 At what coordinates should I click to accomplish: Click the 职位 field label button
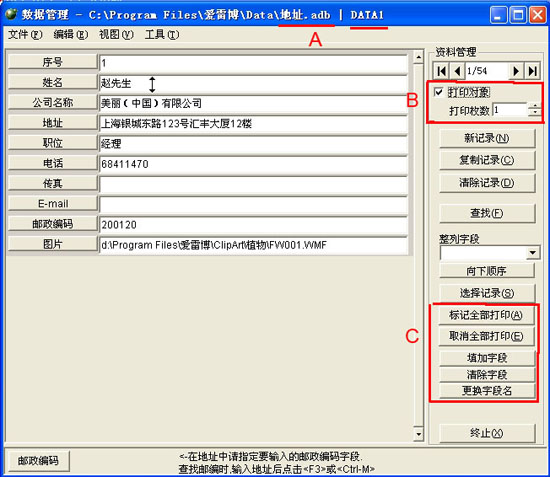(x=53, y=143)
